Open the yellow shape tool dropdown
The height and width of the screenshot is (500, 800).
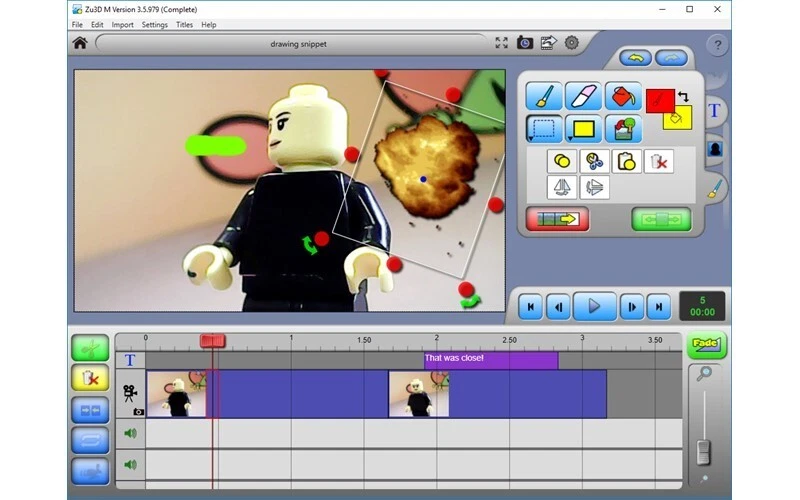pyautogui.click(x=584, y=129)
